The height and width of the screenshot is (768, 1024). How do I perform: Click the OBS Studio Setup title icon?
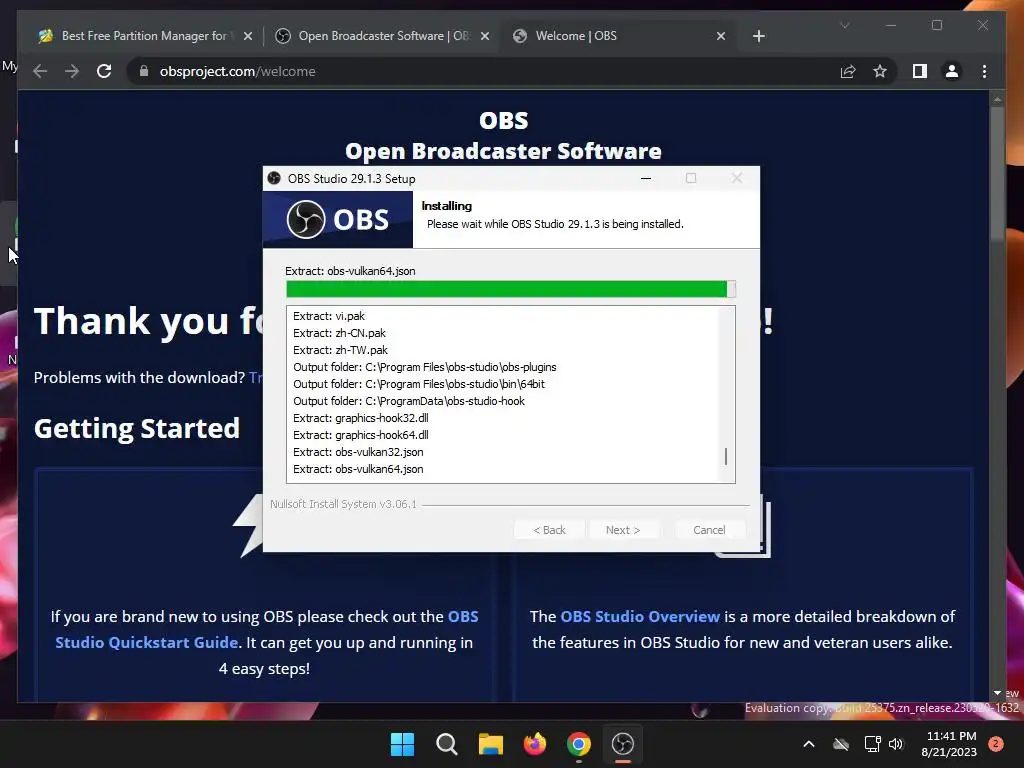tap(274, 178)
